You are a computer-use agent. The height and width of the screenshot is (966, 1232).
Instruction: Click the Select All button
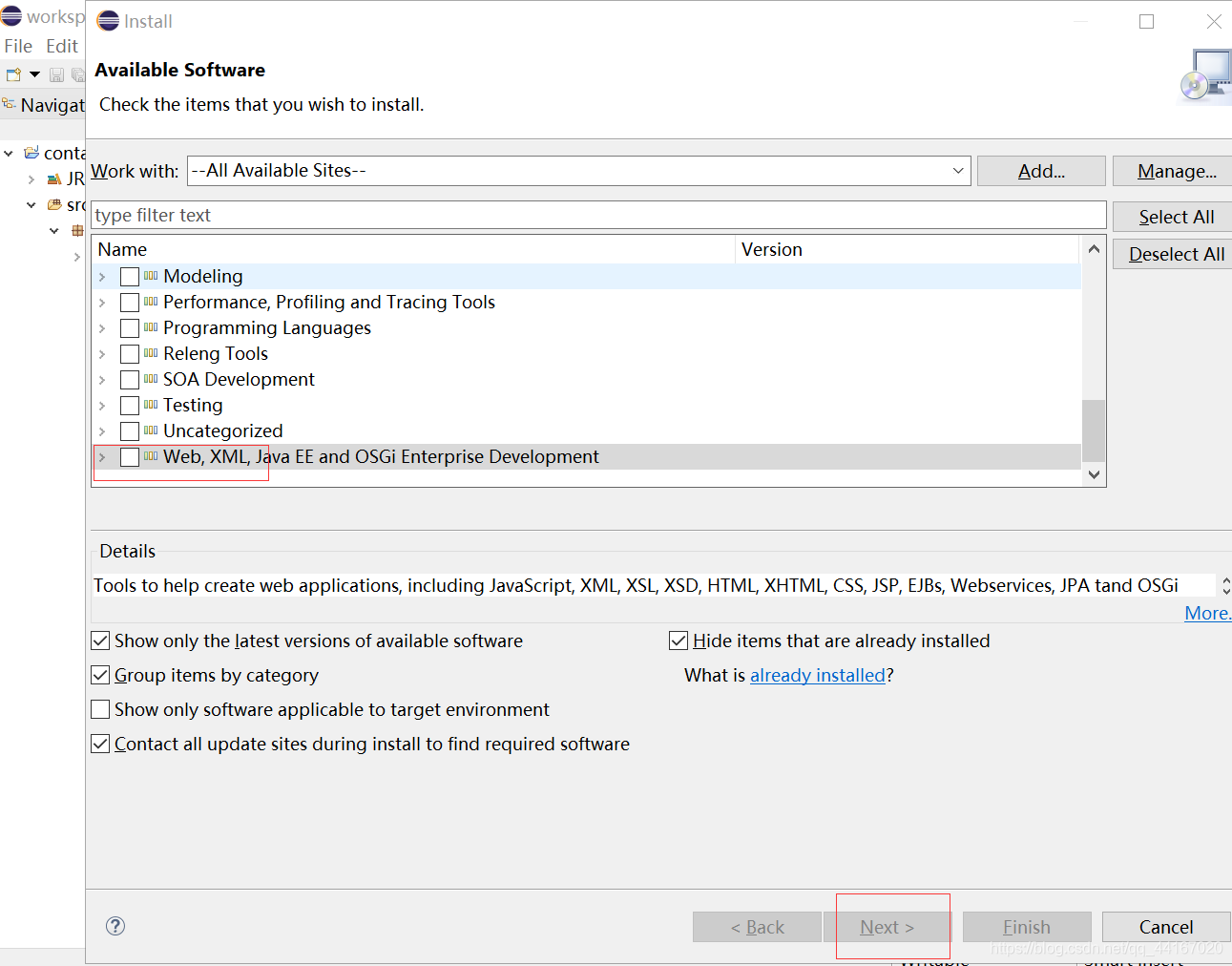point(1176,216)
